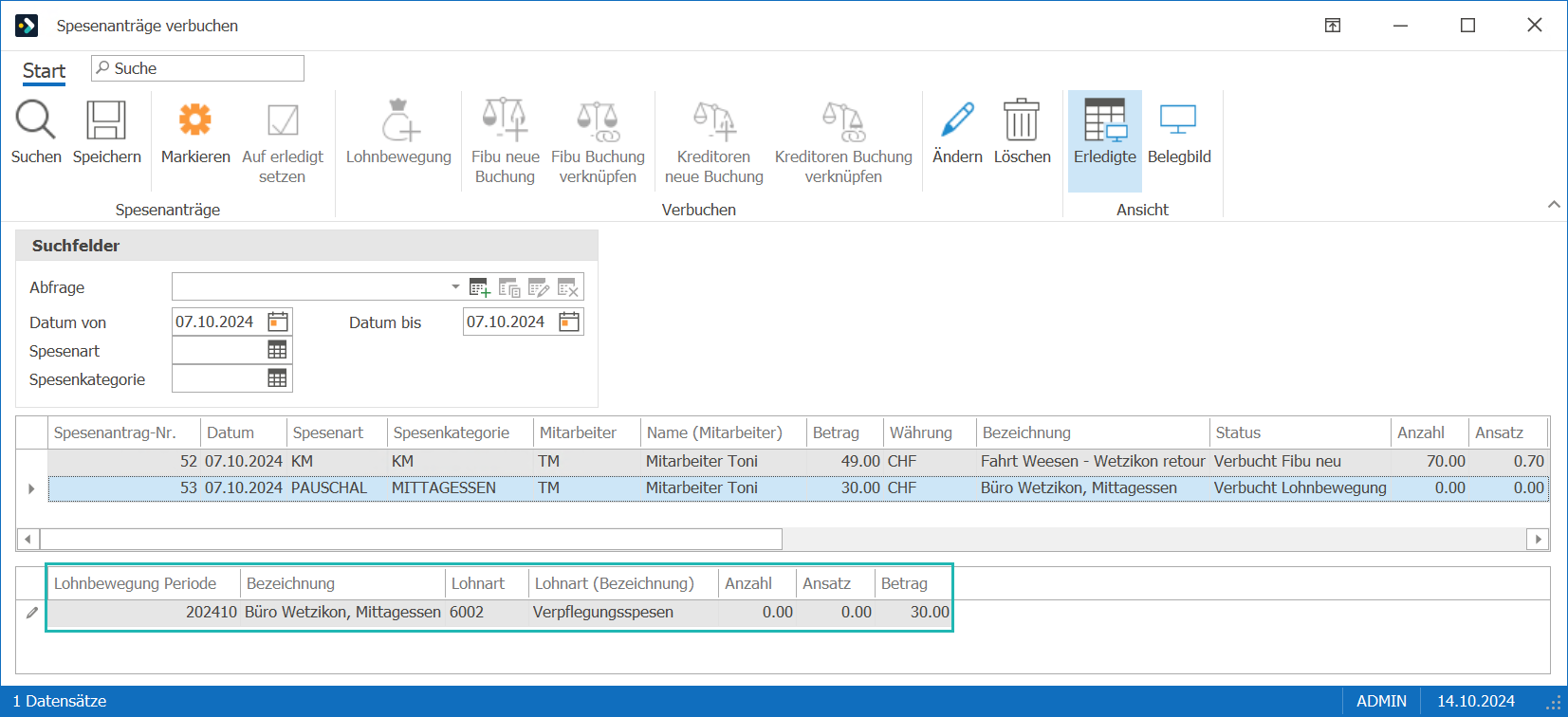Select the Start ribbon tab
This screenshot has height=717, width=1568.
tap(44, 71)
